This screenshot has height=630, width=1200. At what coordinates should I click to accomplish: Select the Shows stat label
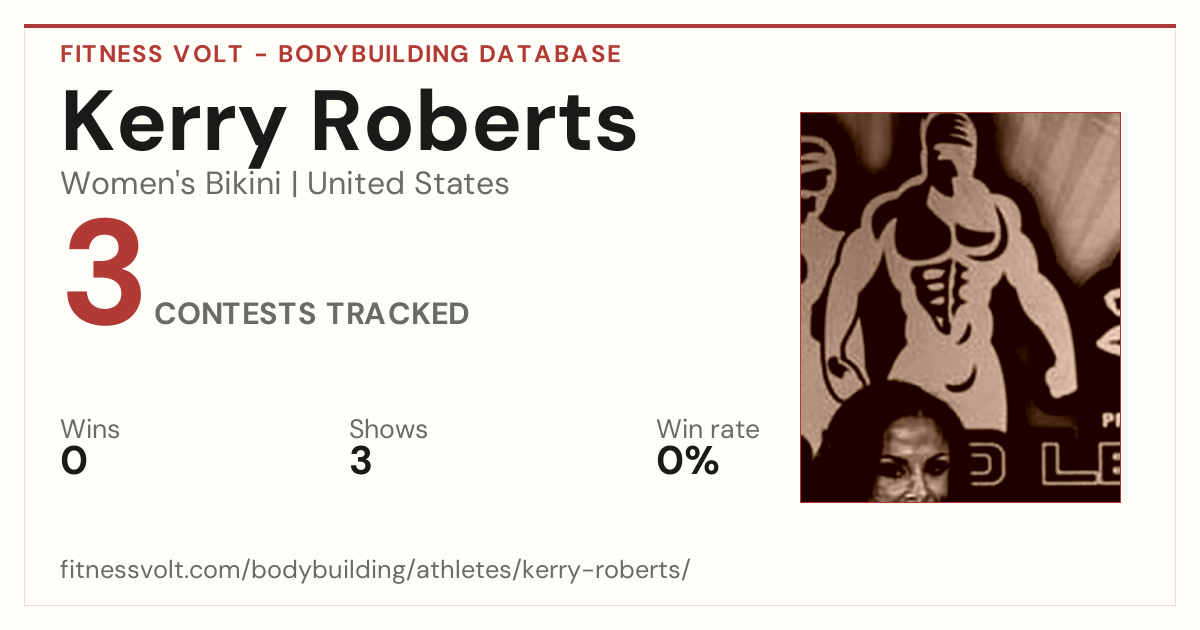pyautogui.click(x=388, y=429)
